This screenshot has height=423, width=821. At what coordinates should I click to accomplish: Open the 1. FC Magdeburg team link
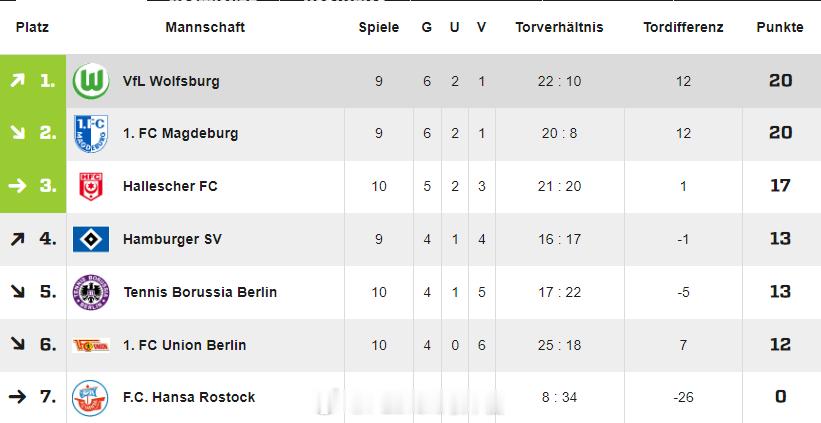(x=180, y=133)
